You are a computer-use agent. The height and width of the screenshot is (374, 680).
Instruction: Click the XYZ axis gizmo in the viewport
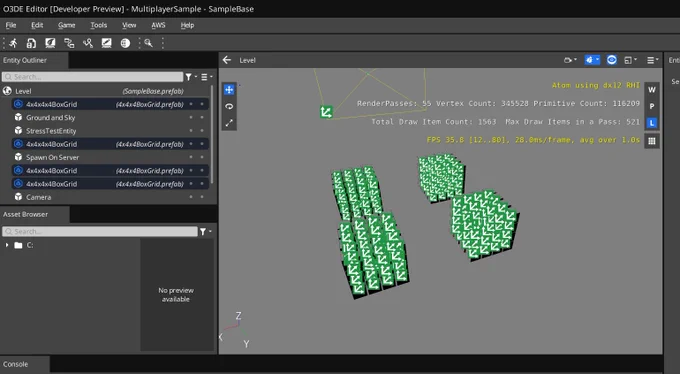click(x=235, y=331)
